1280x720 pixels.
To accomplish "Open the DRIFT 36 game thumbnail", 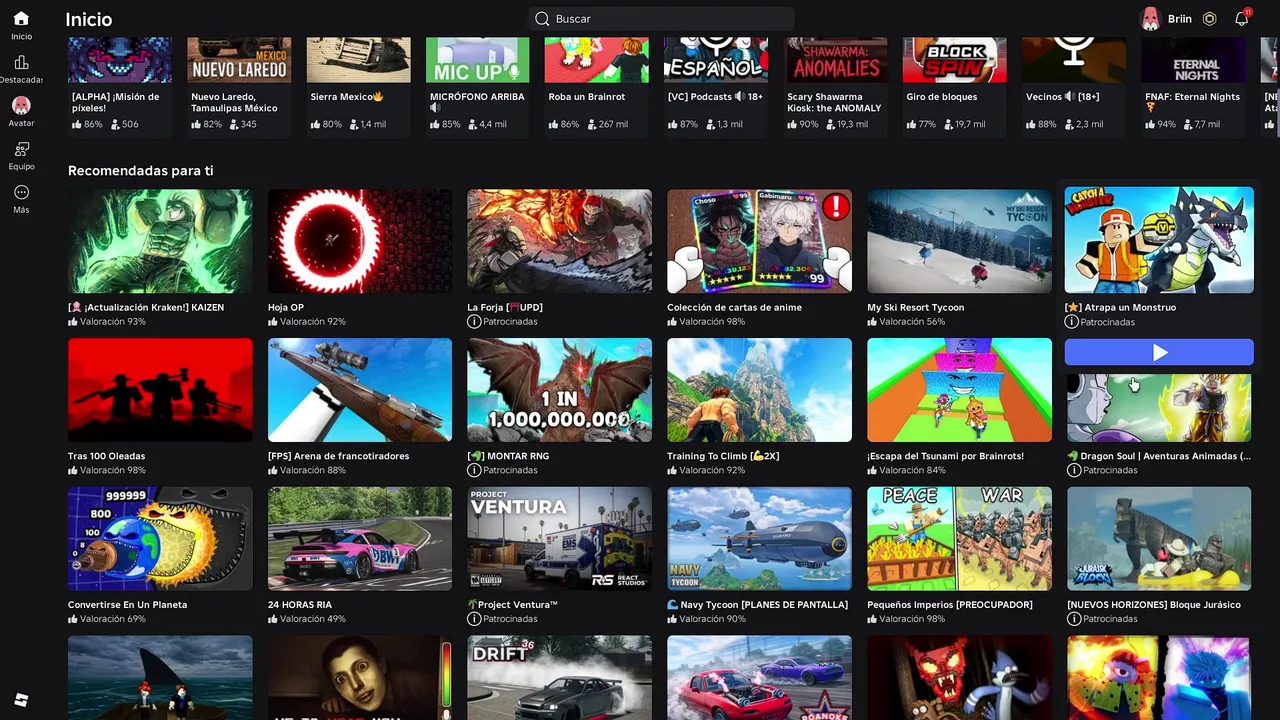I will pyautogui.click(x=559, y=677).
